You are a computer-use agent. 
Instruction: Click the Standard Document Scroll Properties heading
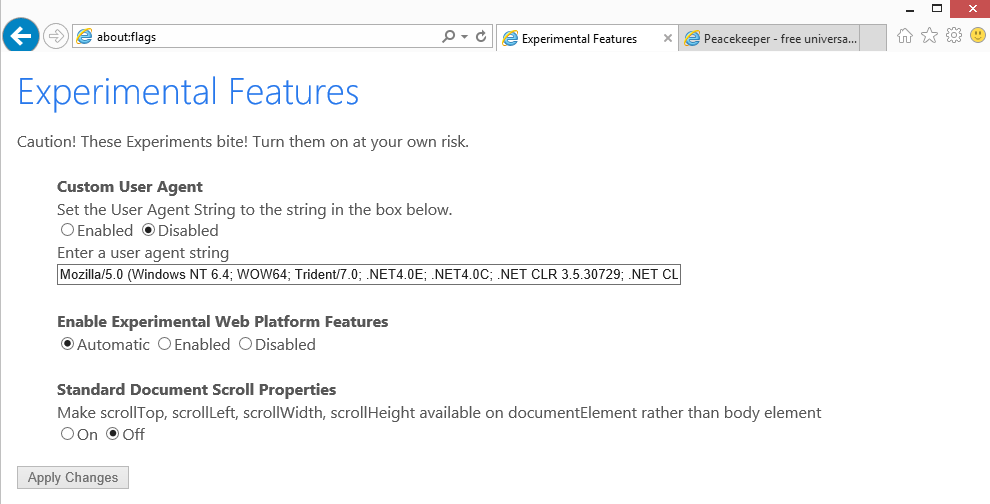[196, 390]
